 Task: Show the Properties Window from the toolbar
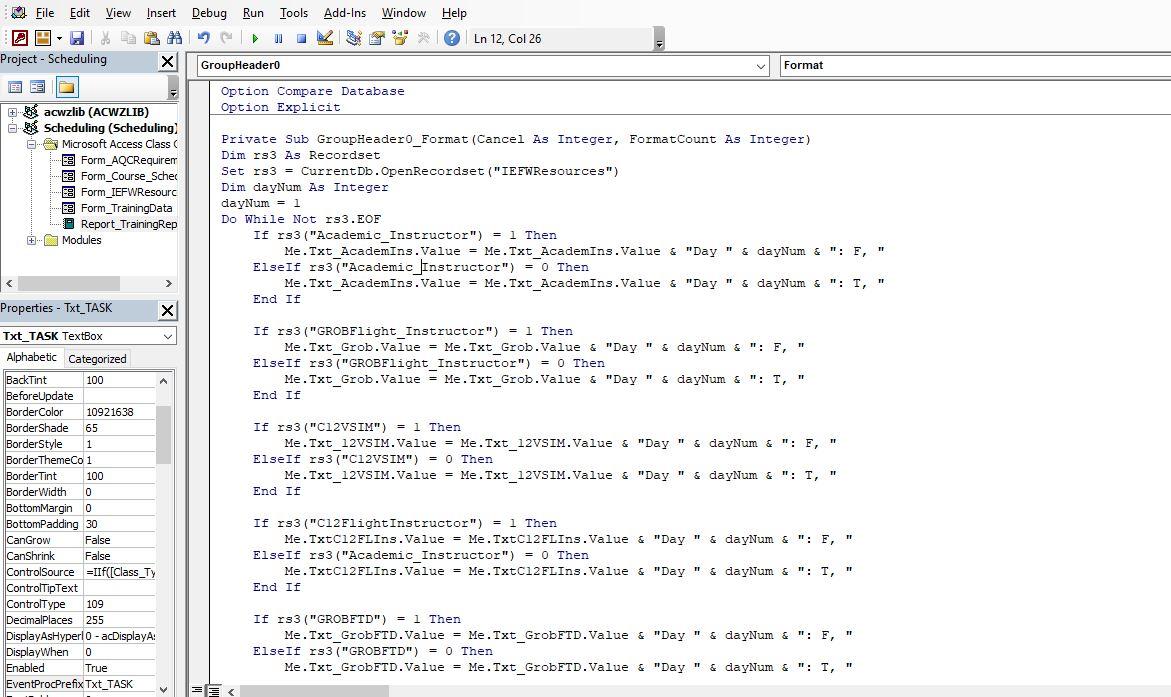pos(377,37)
